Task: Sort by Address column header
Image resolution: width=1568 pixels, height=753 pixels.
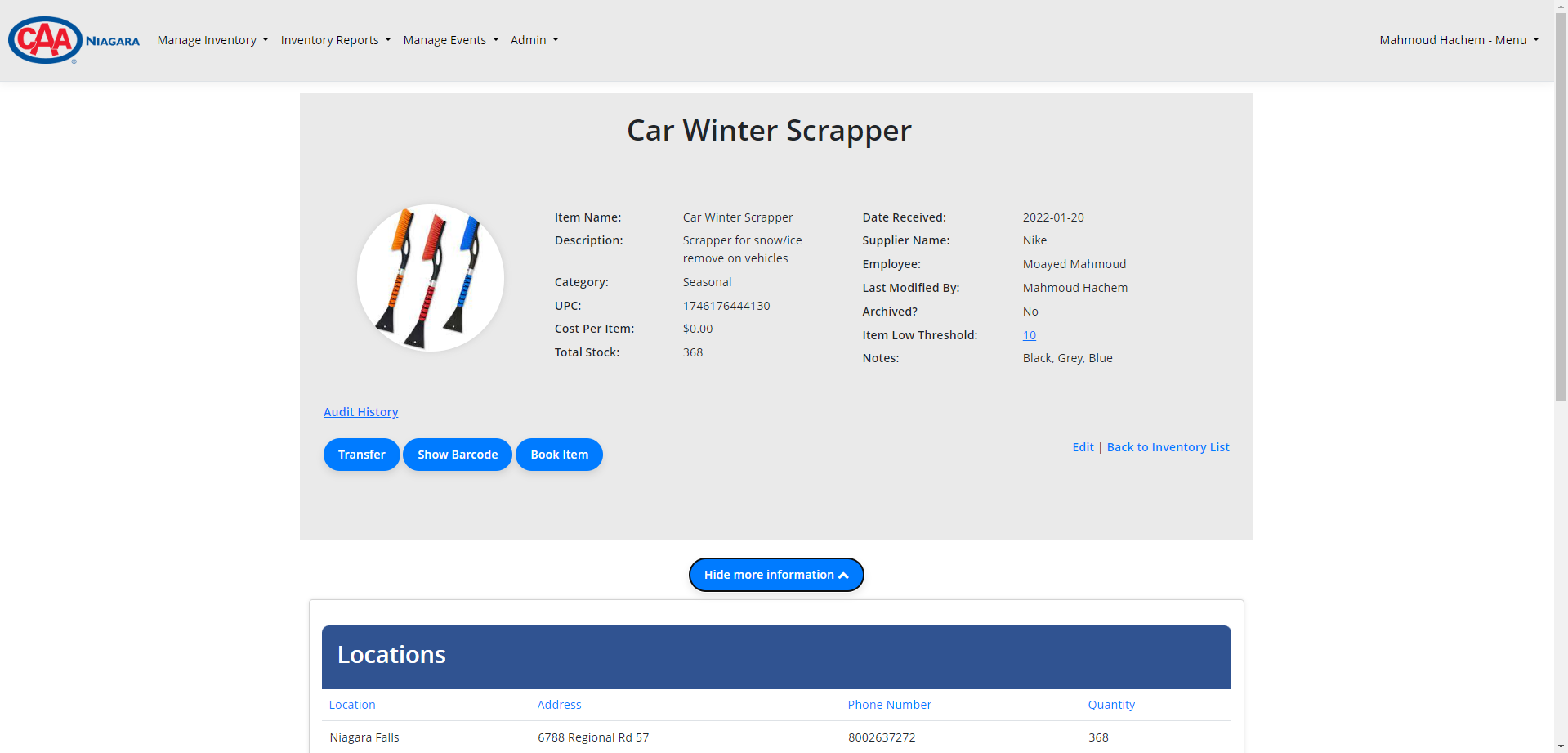Action: [x=559, y=705]
